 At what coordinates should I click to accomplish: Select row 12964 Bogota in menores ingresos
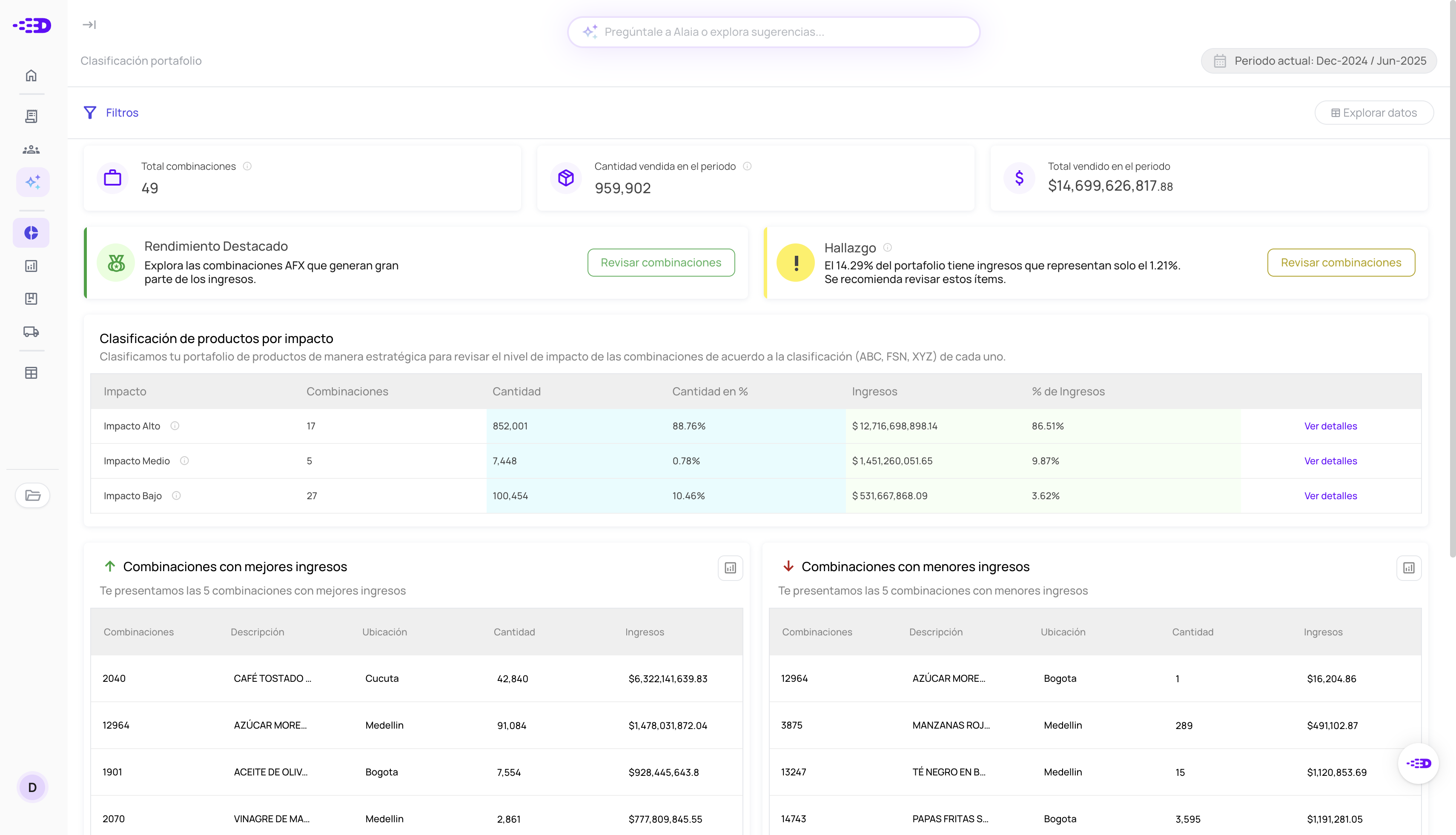(x=1095, y=678)
